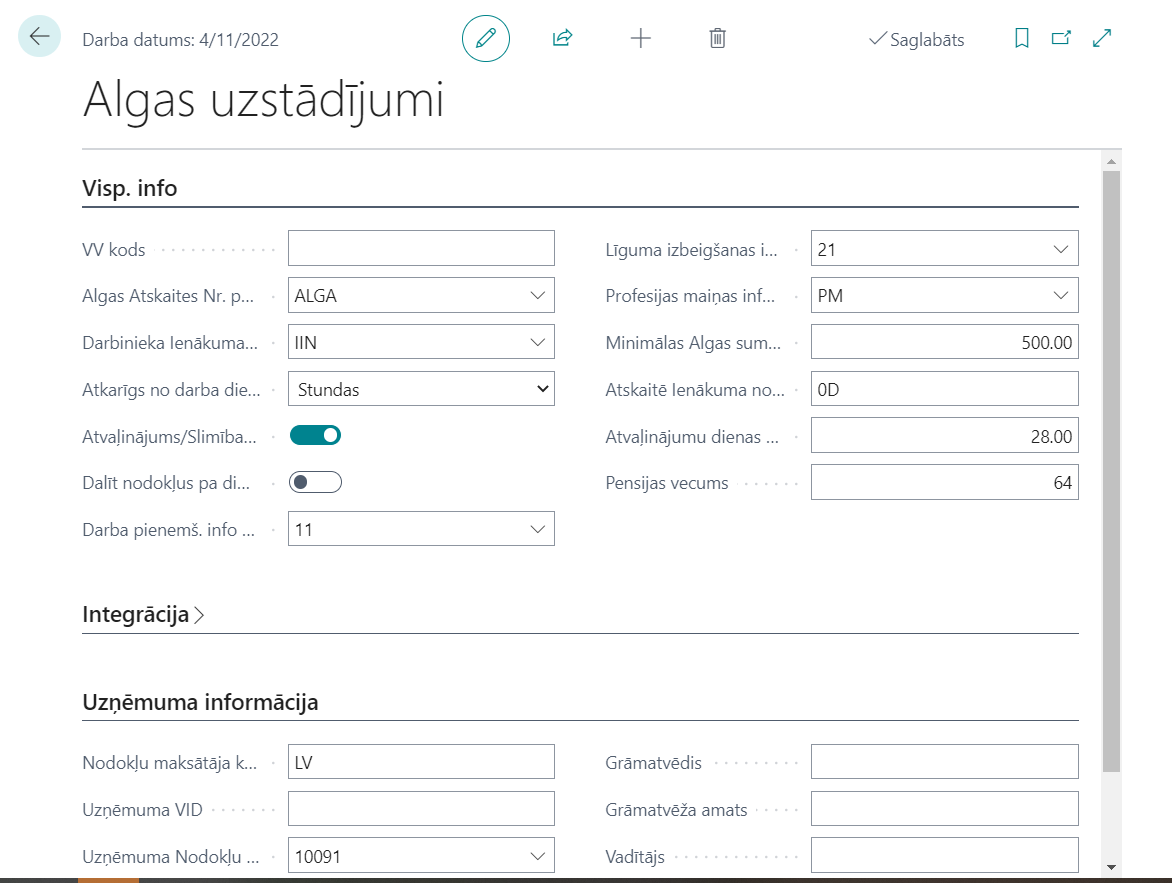Click the trash delete icon

[x=717, y=39]
